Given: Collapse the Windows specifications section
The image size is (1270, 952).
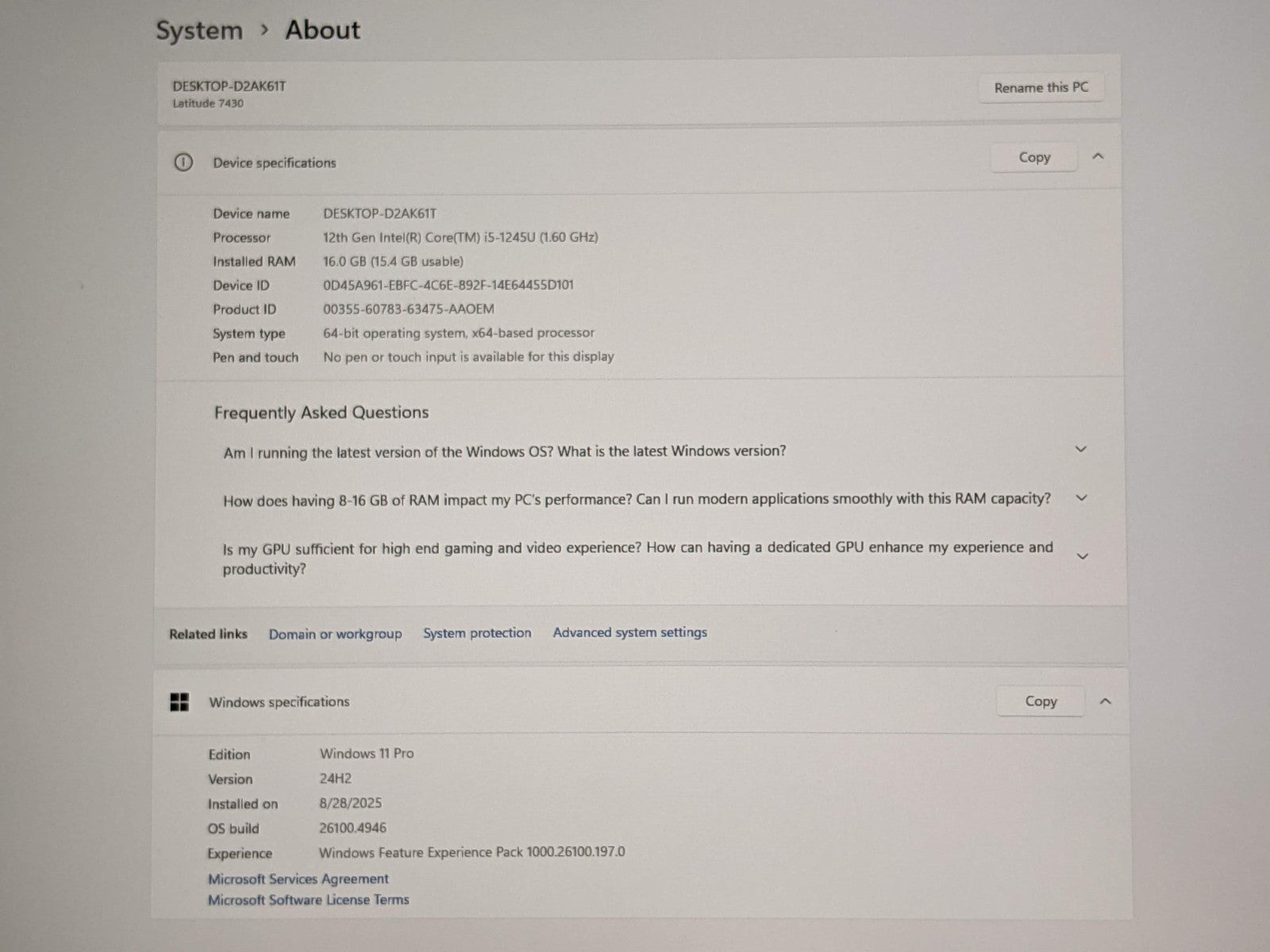Looking at the screenshot, I should click(1105, 701).
